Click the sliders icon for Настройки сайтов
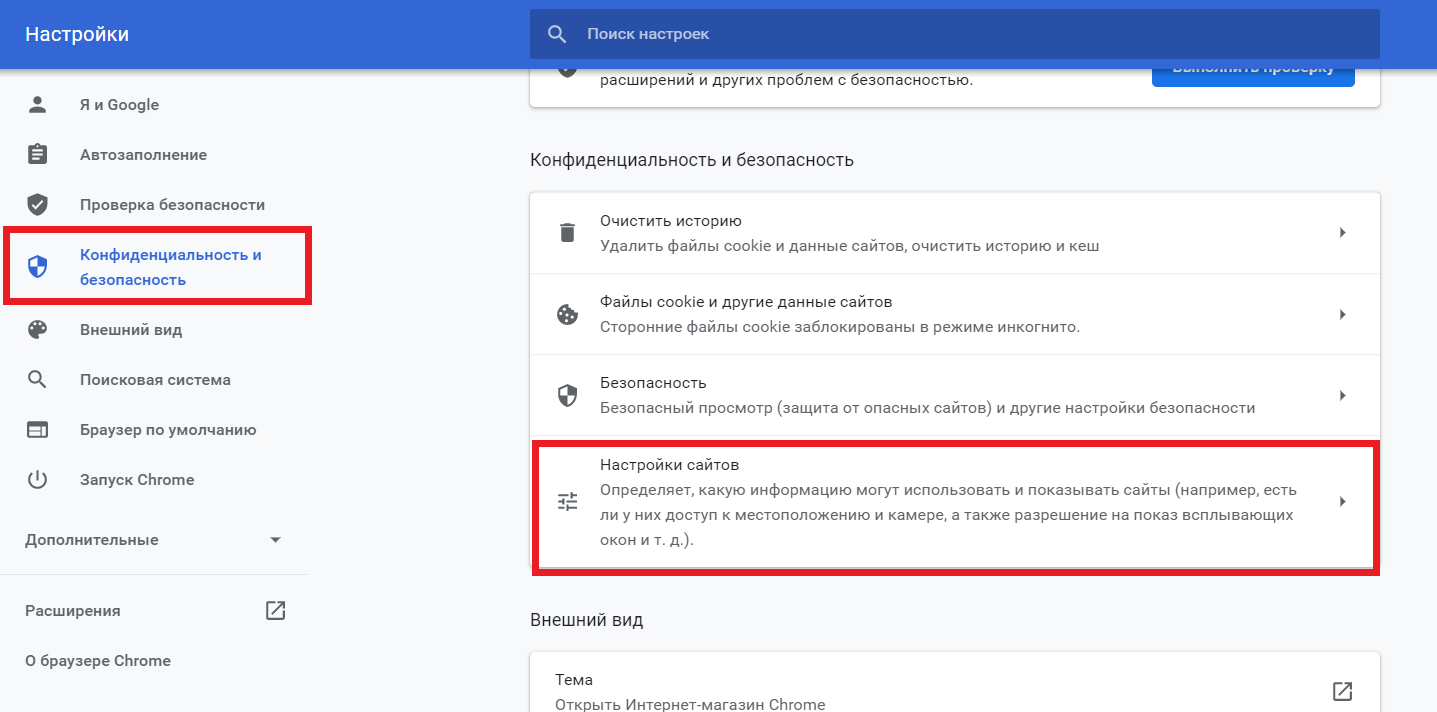 pos(567,502)
